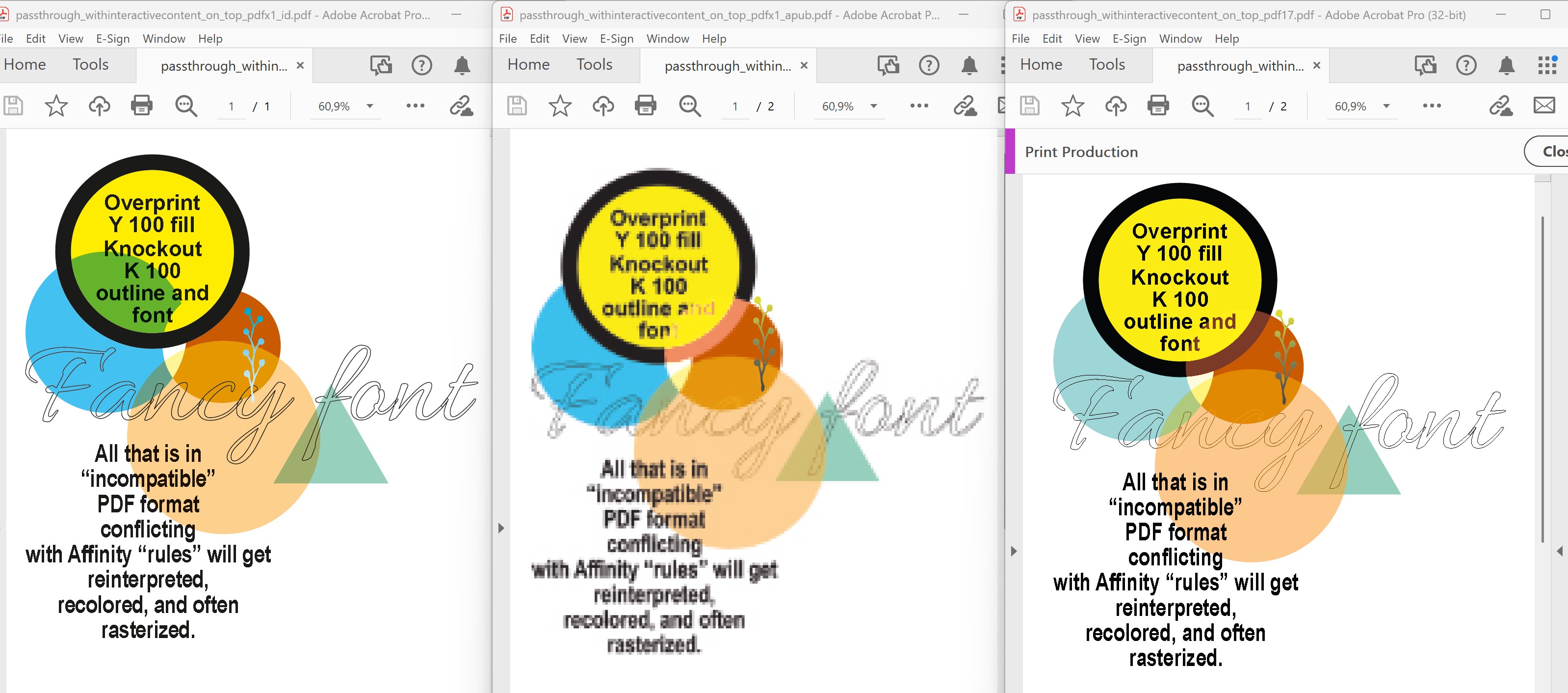Open help question icon in left window
Viewport: 1568px width, 693px height.
(422, 65)
